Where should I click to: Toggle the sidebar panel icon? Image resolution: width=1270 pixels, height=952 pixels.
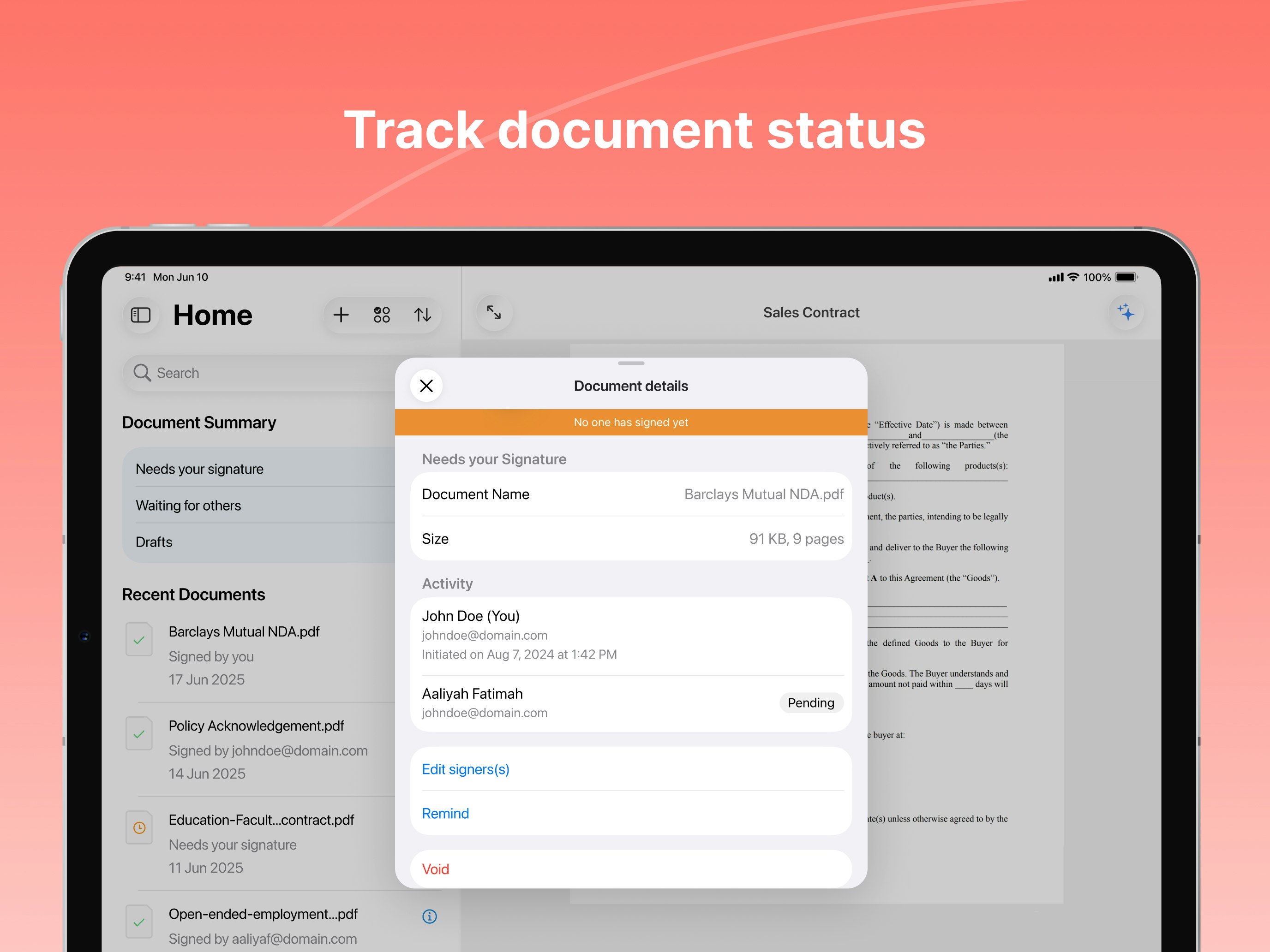click(x=140, y=315)
